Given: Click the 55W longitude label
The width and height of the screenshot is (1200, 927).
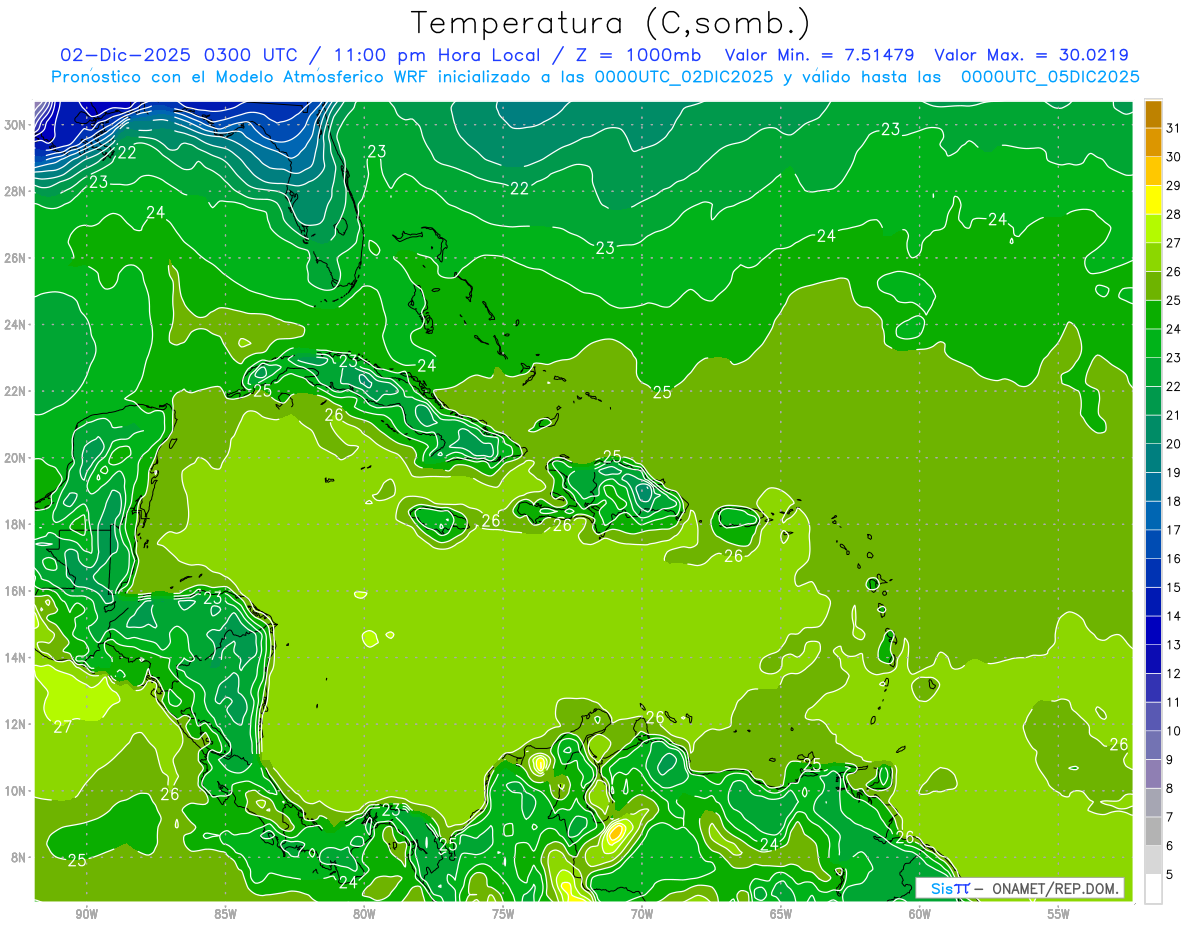Looking at the screenshot, I should (x=1059, y=915).
